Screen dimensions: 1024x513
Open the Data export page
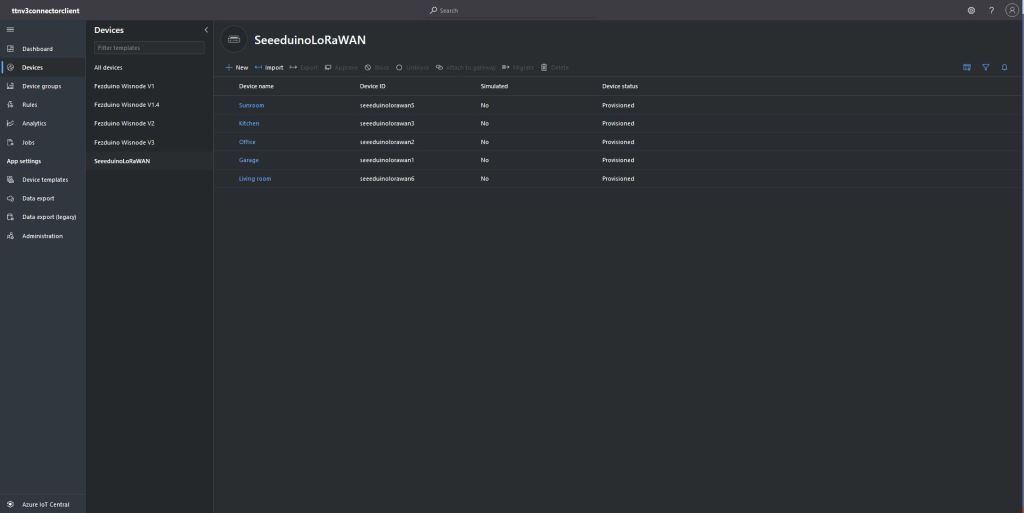(38, 198)
